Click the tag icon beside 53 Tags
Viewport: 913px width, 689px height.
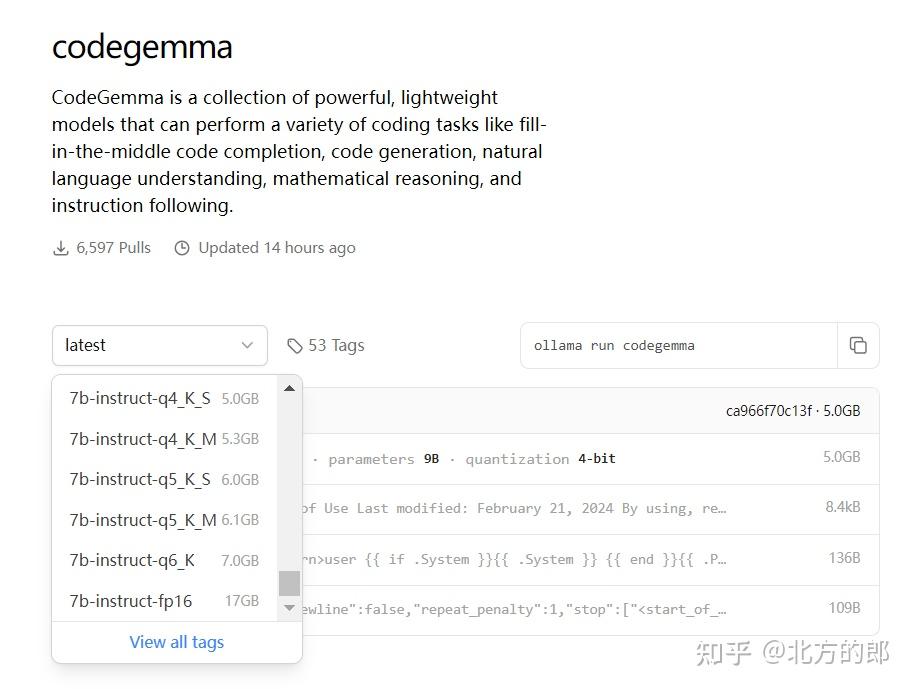295,345
